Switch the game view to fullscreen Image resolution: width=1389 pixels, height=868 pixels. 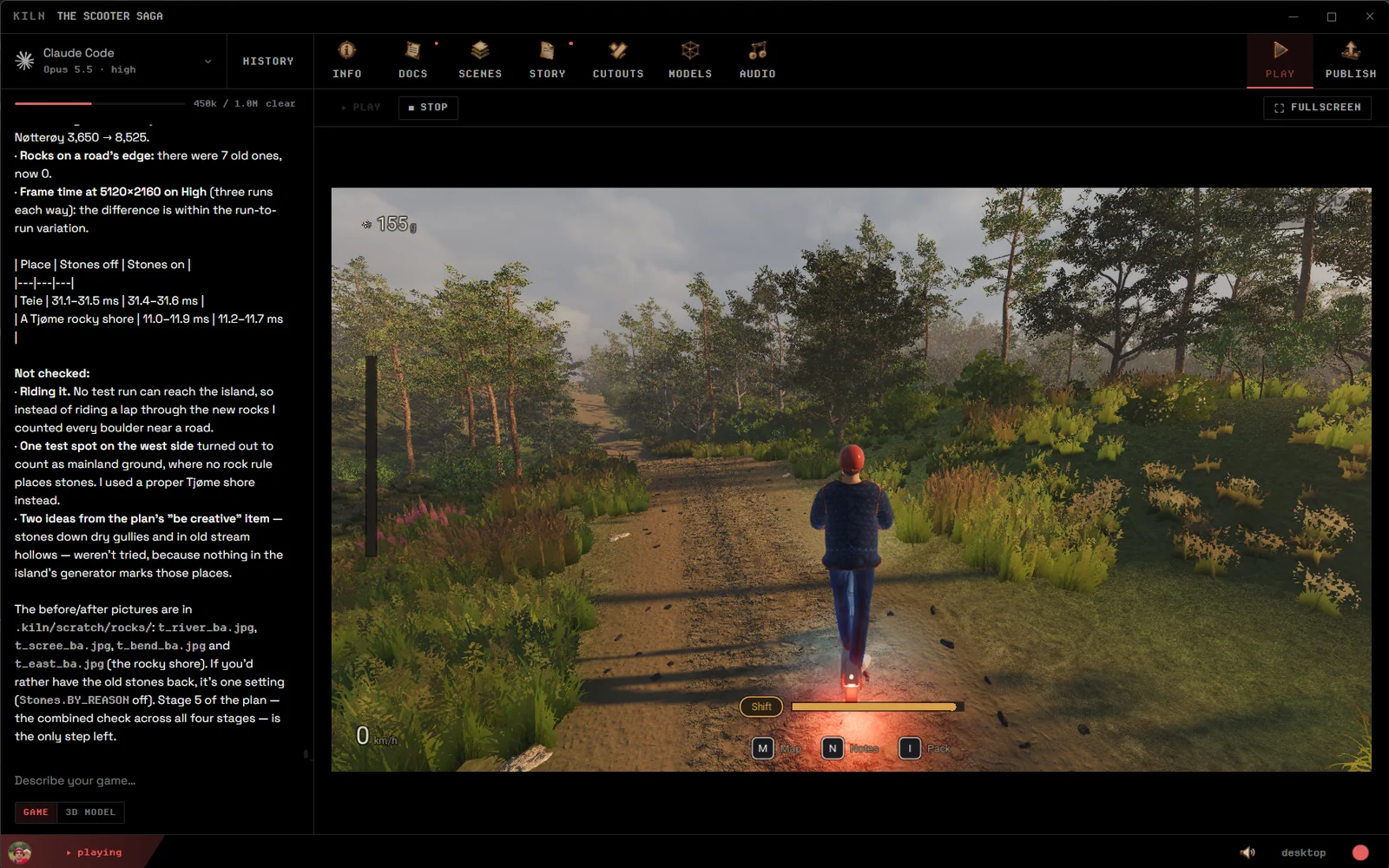coord(1317,108)
